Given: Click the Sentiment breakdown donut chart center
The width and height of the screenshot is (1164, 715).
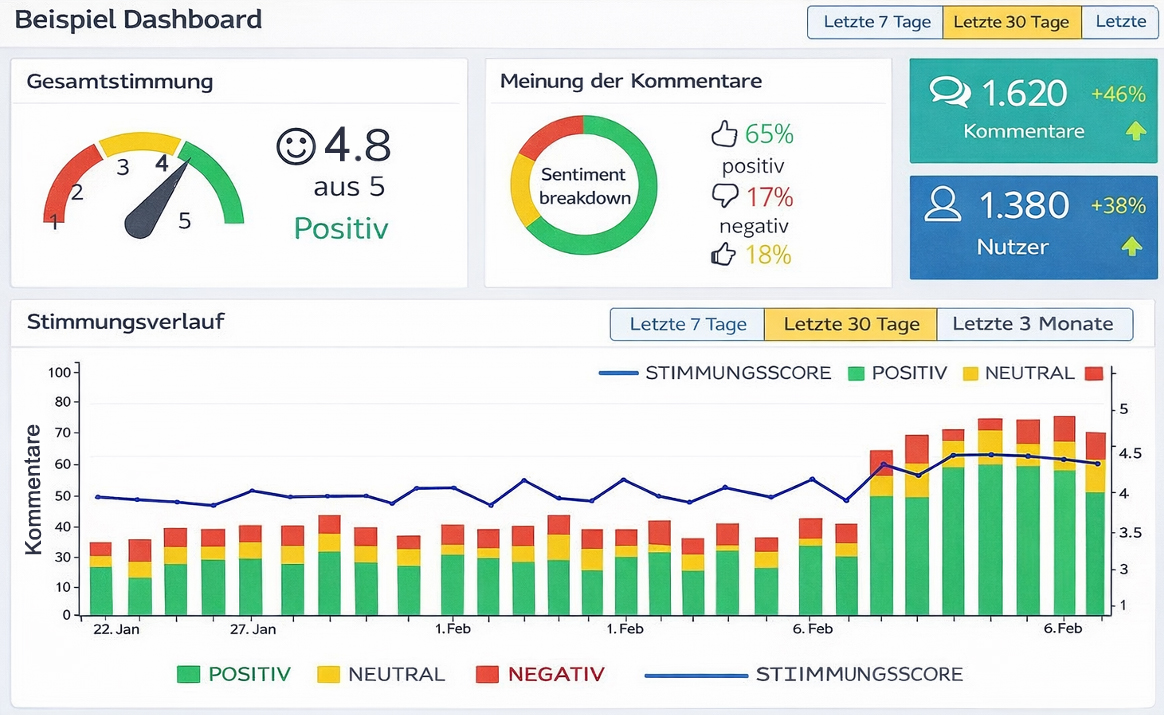Looking at the screenshot, I should [x=584, y=186].
